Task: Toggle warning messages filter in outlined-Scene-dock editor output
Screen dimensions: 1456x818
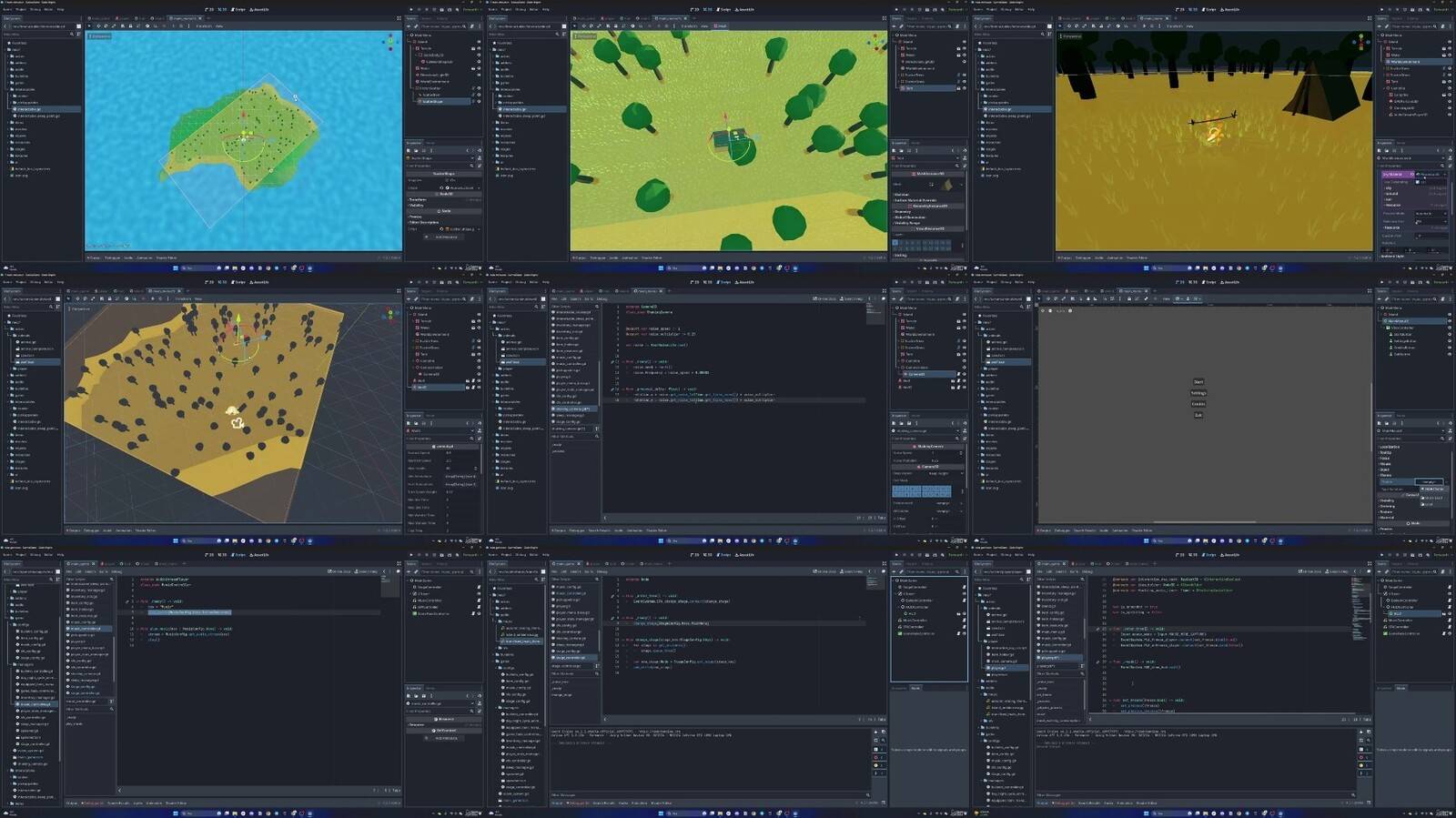Action: (x=881, y=765)
